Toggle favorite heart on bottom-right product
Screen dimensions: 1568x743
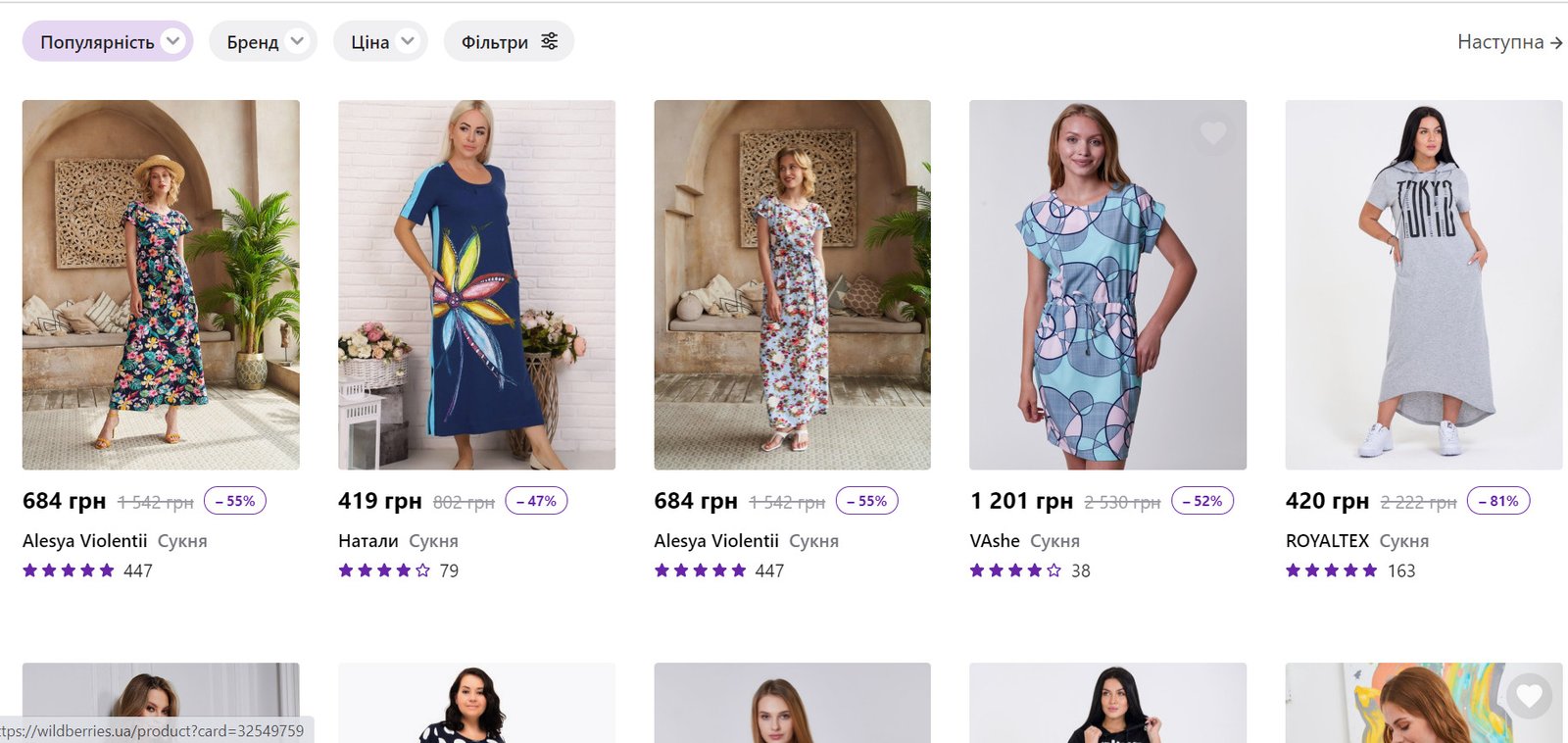1529,696
